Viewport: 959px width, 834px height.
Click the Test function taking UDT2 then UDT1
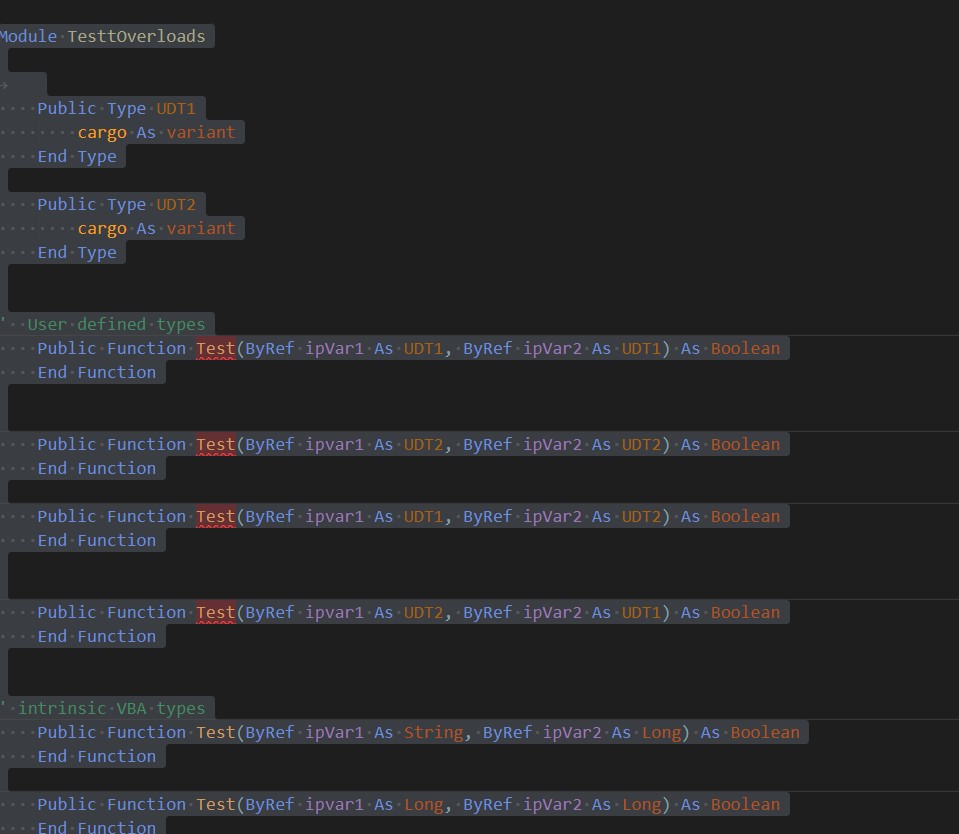pos(215,612)
